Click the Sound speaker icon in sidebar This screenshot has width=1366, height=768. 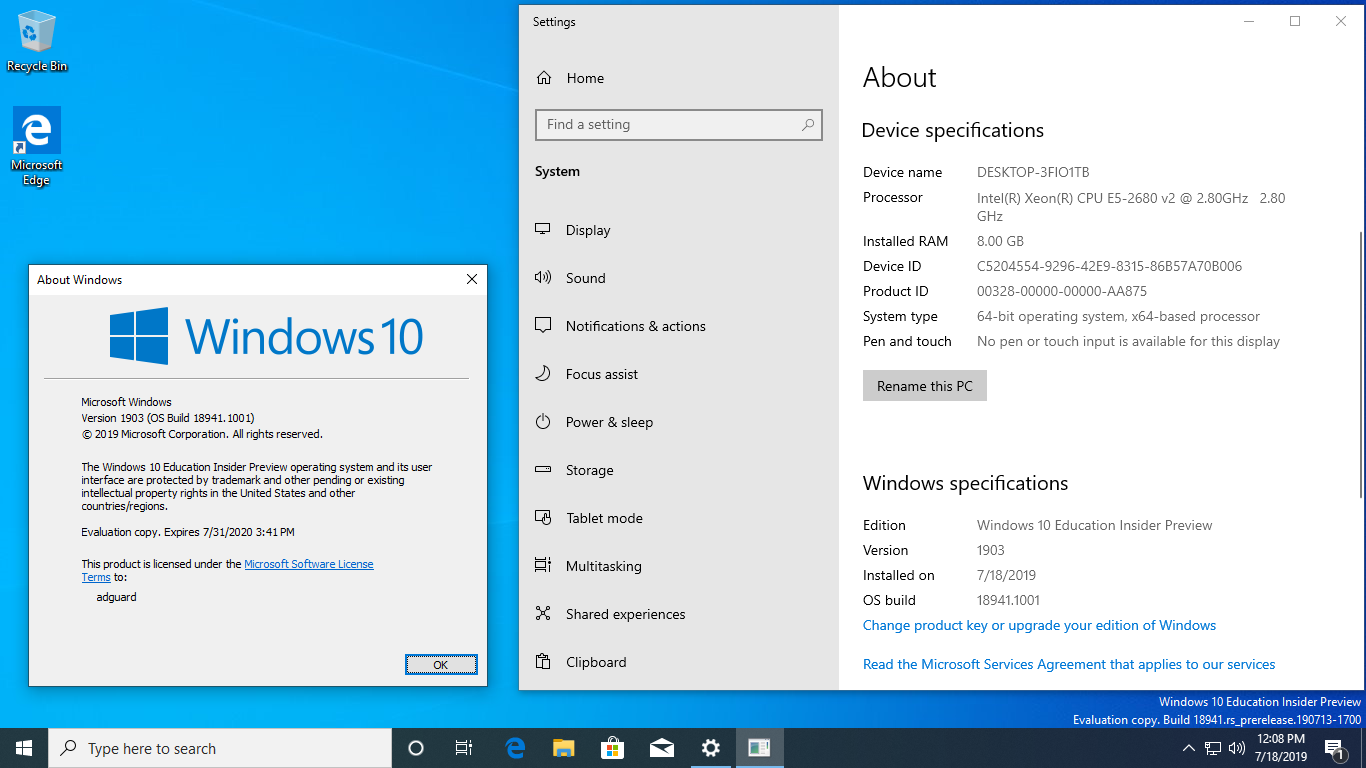pyautogui.click(x=543, y=278)
